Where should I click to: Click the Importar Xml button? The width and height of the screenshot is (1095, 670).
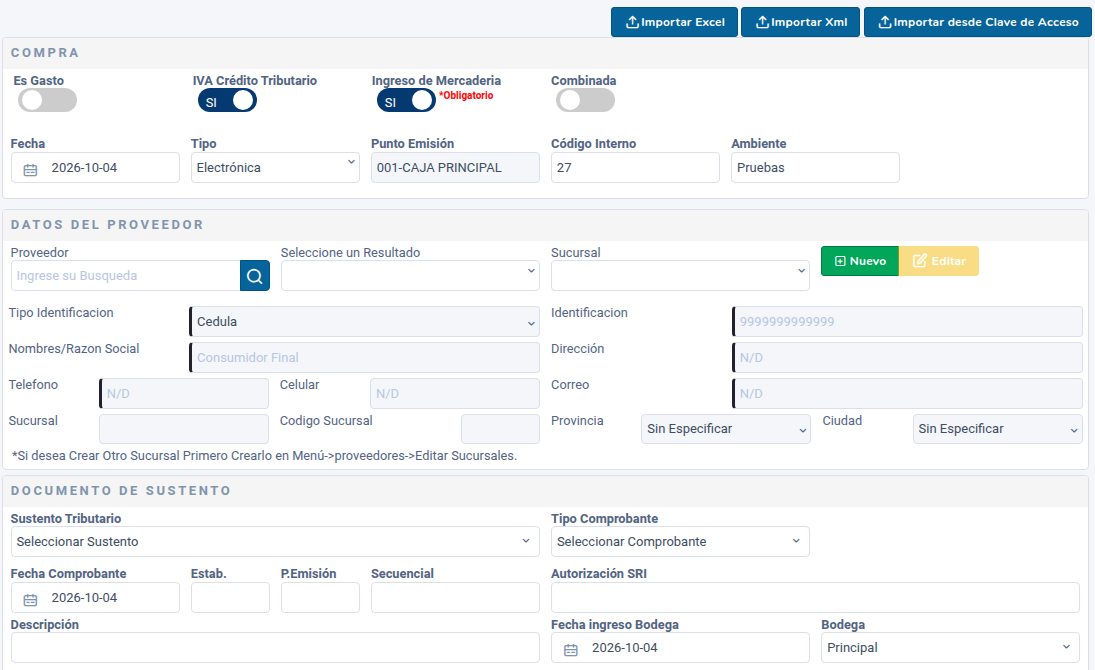click(800, 22)
